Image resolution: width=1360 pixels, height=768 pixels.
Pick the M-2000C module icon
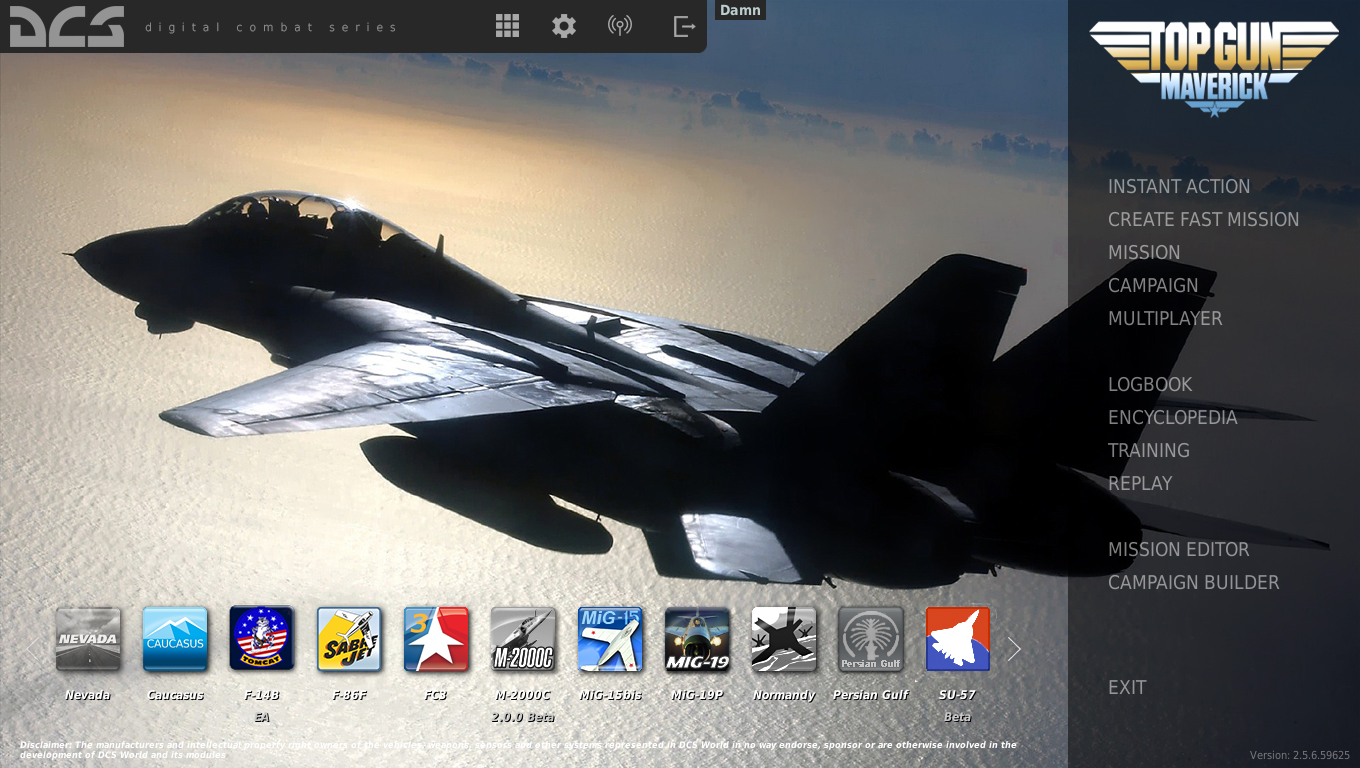pyautogui.click(x=523, y=639)
